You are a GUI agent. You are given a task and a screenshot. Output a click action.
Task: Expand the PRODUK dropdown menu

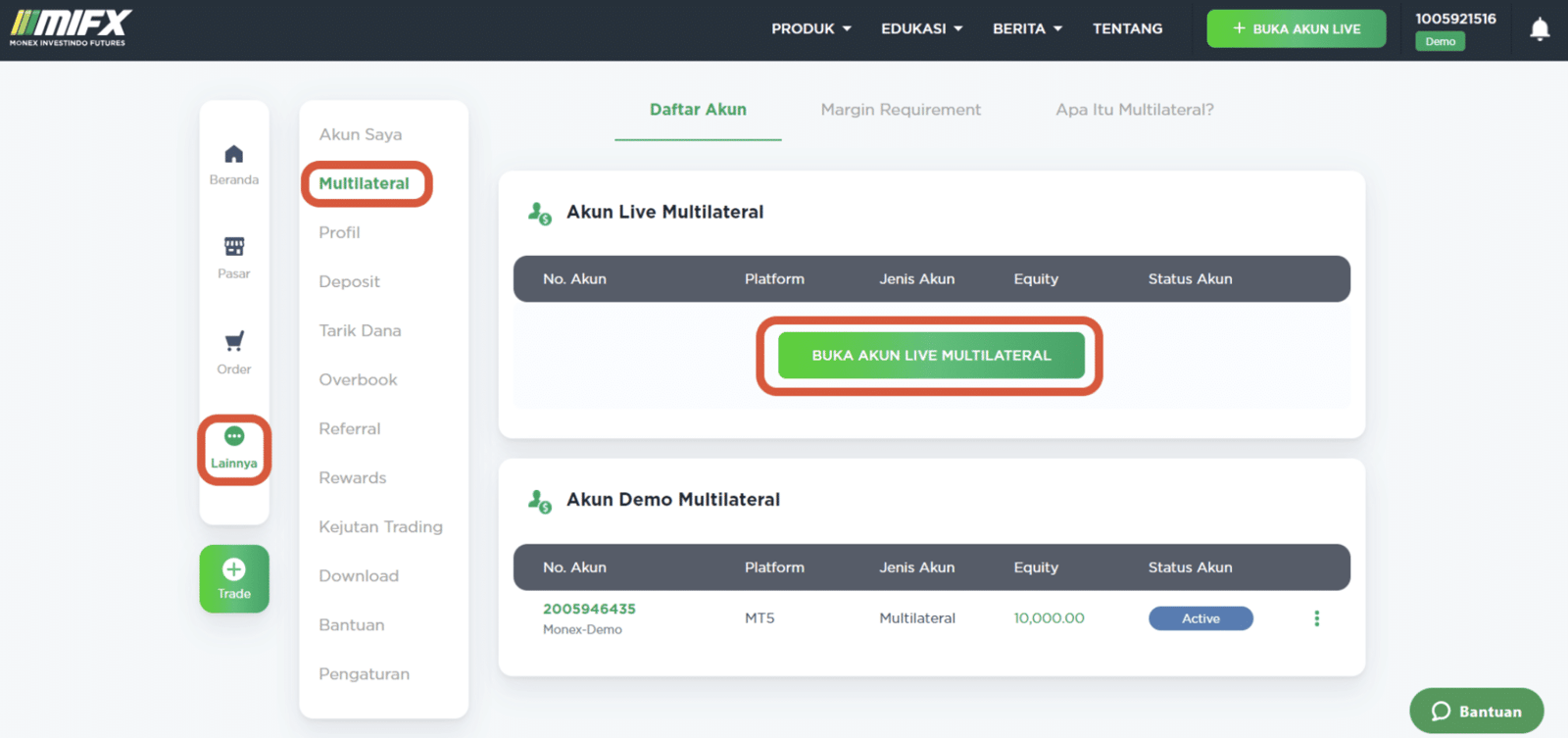[x=811, y=28]
